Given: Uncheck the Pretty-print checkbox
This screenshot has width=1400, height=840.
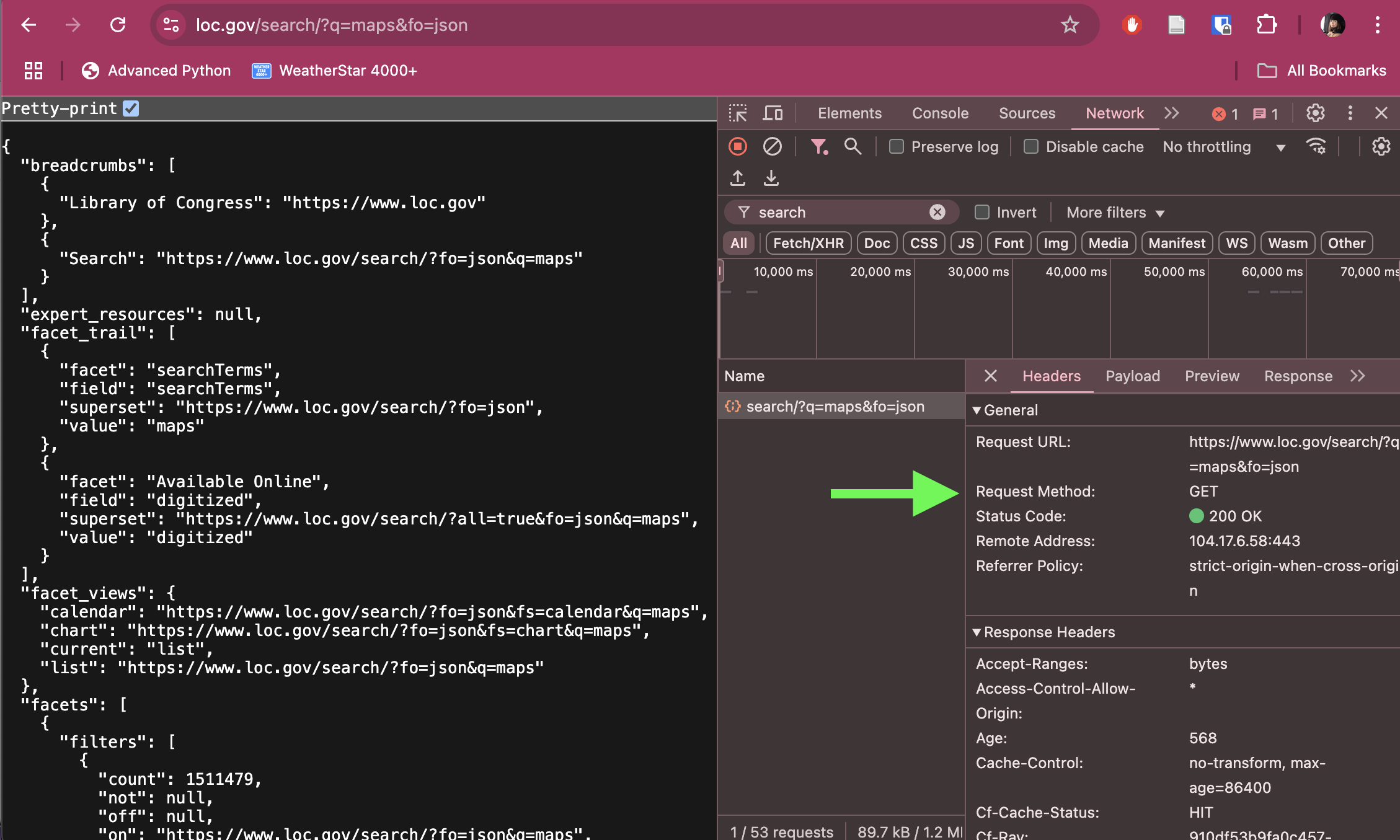Looking at the screenshot, I should tap(130, 108).
